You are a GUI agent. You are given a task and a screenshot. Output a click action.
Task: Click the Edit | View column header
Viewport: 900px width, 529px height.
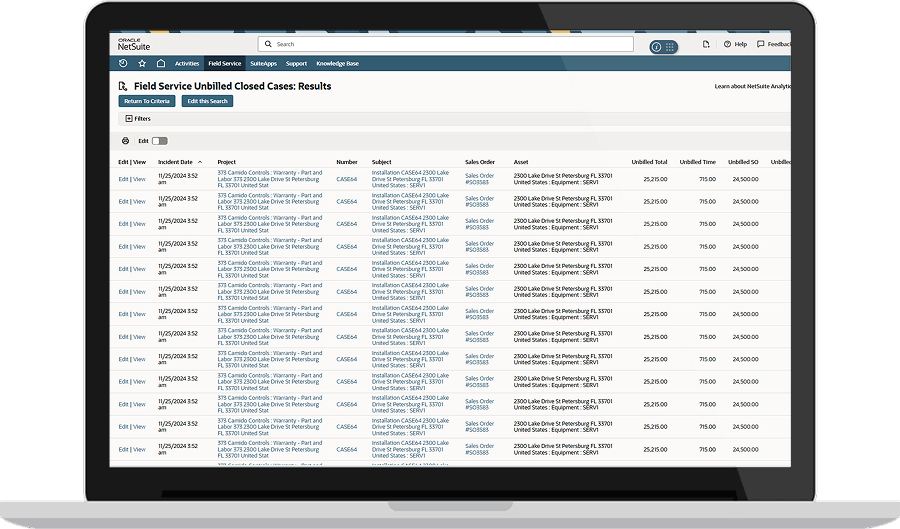pyautogui.click(x=132, y=162)
